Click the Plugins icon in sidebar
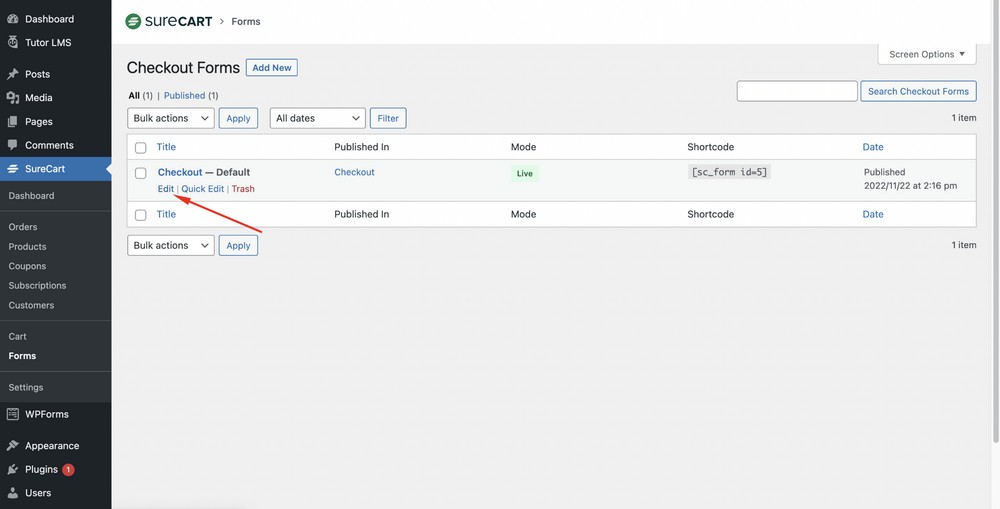The image size is (1000, 509). point(12,469)
